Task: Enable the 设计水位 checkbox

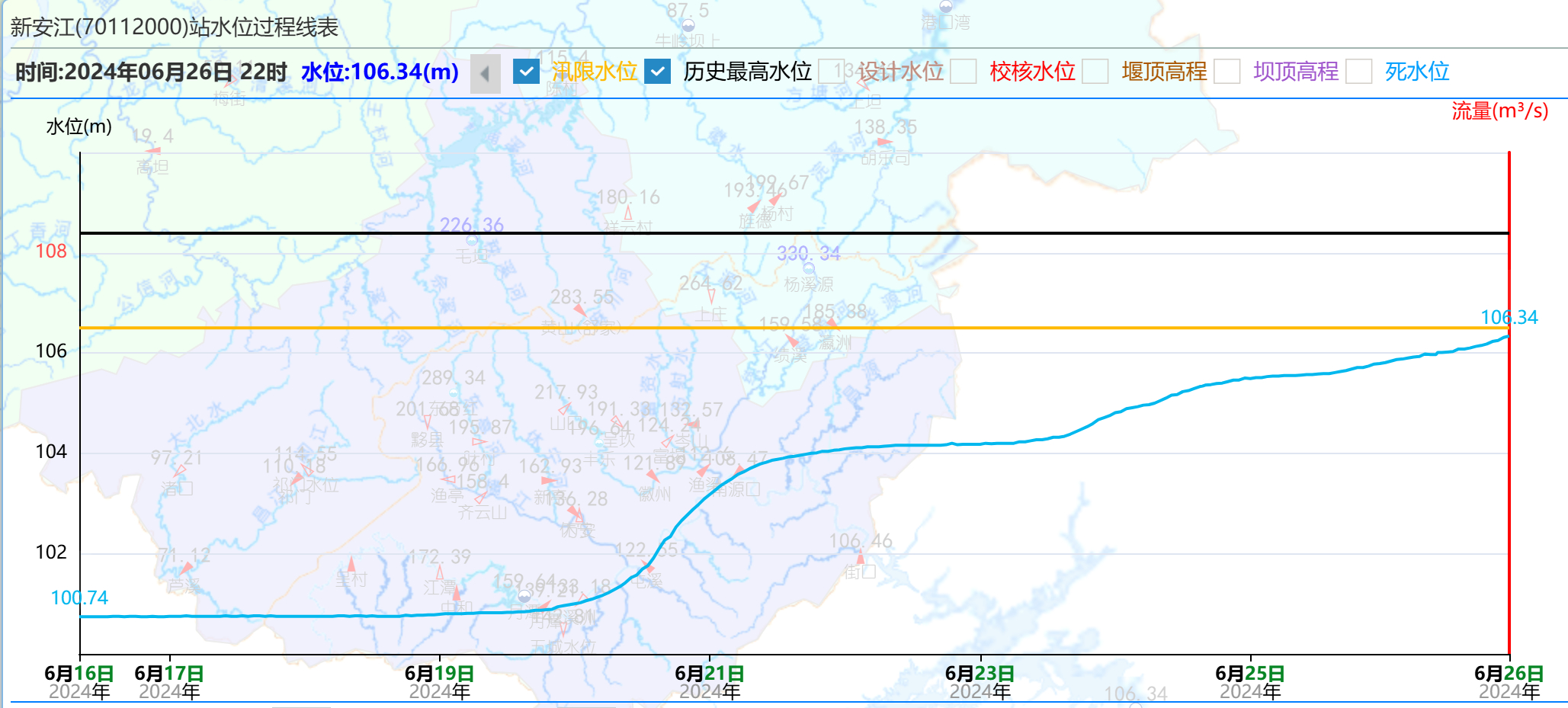Action: click(832, 72)
